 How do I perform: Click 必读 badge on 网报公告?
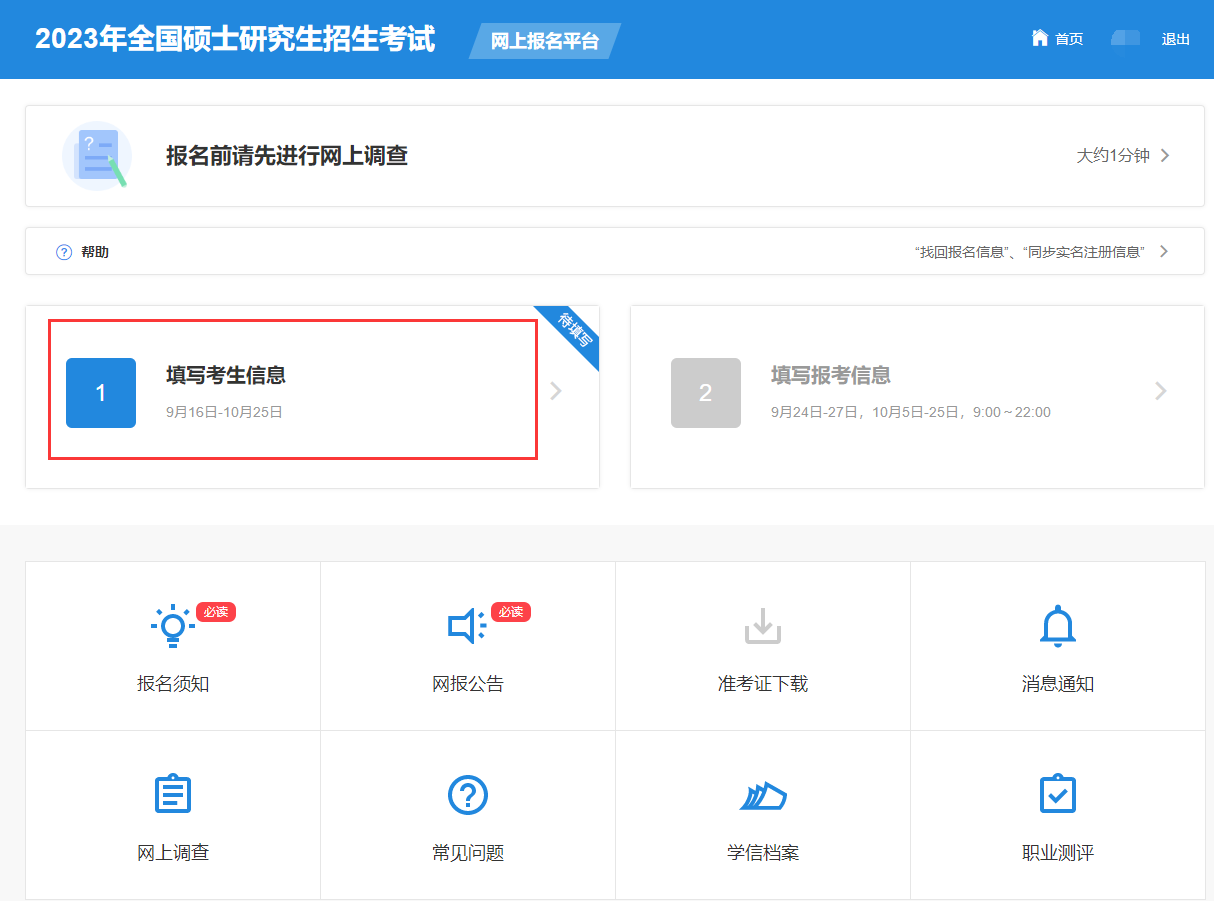[511, 612]
